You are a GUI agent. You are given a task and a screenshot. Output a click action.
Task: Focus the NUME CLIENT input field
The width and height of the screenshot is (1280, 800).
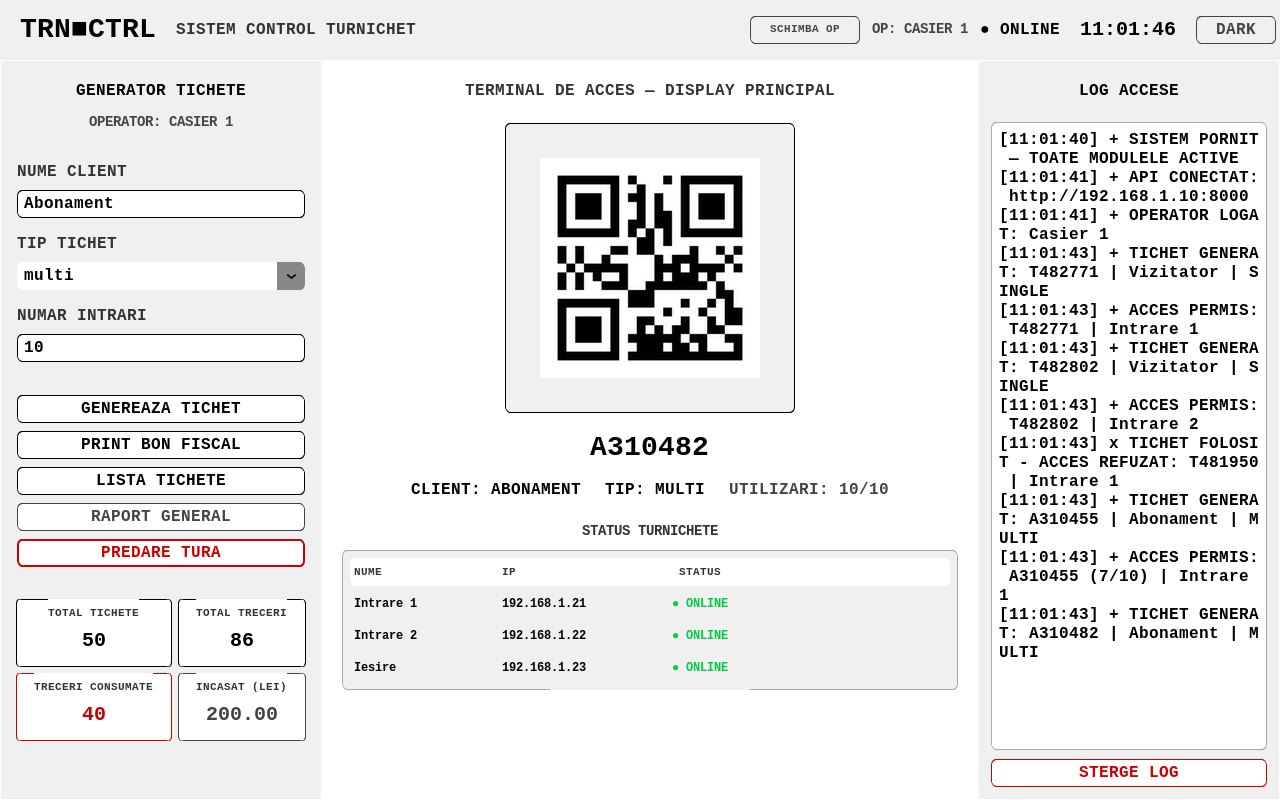coord(161,204)
